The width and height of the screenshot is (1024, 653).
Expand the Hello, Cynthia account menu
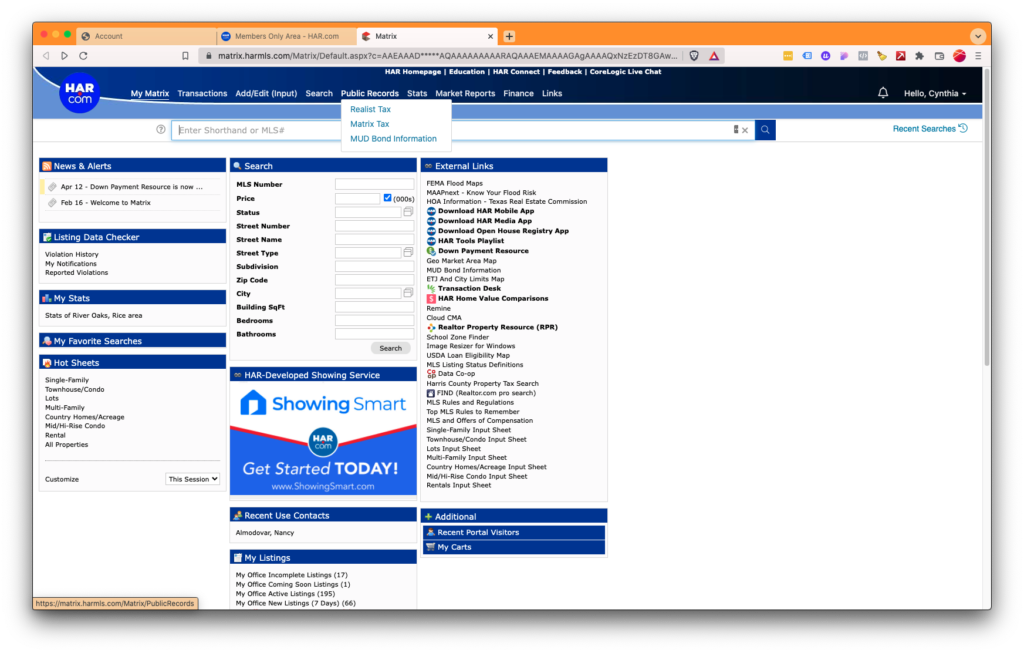(x=935, y=93)
